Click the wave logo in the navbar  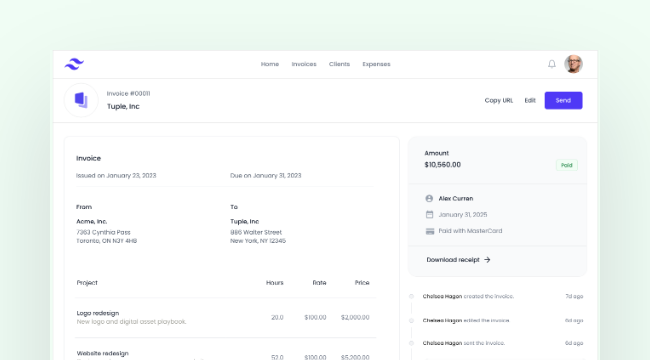coord(74,64)
